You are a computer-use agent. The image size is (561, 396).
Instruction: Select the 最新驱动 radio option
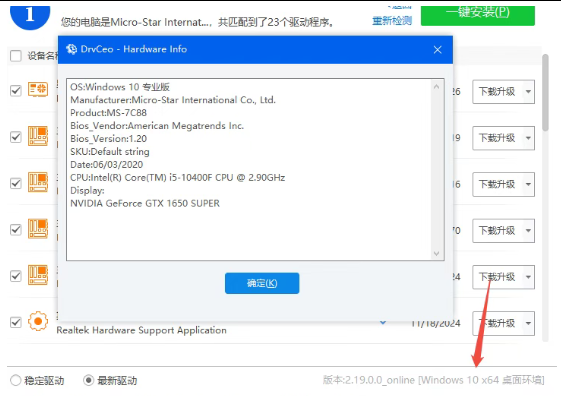pyautogui.click(x=88, y=380)
